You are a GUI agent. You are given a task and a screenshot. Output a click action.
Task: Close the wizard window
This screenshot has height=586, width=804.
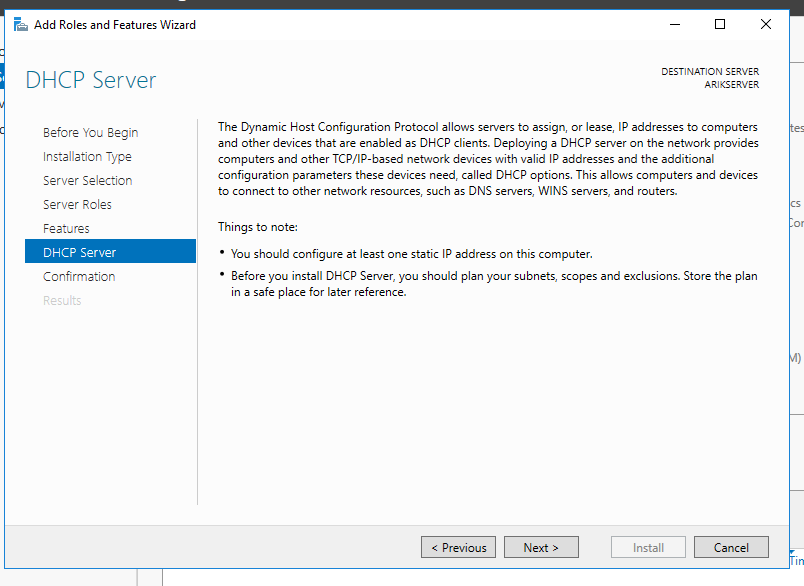pyautogui.click(x=766, y=25)
